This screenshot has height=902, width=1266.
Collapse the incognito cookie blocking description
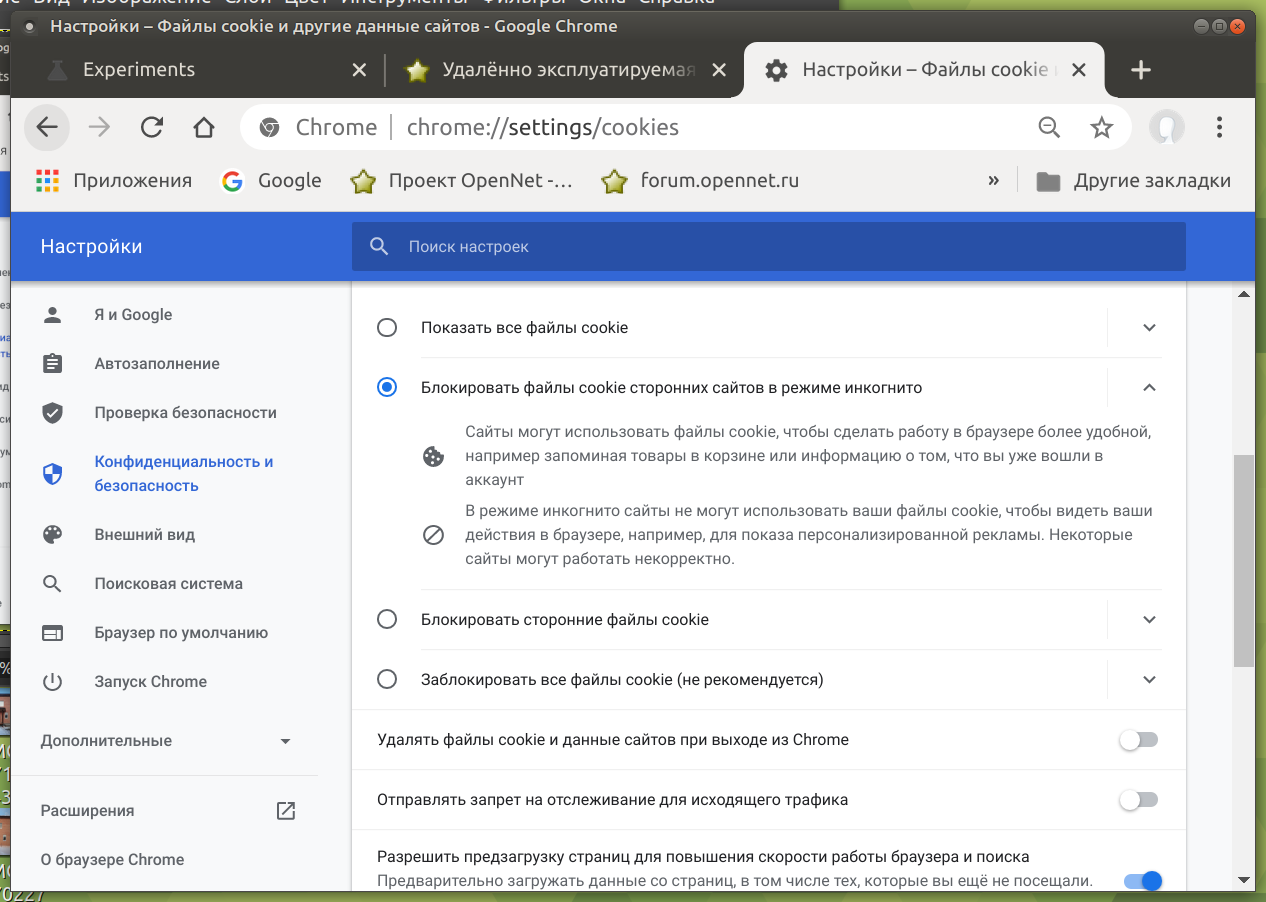click(x=1149, y=387)
